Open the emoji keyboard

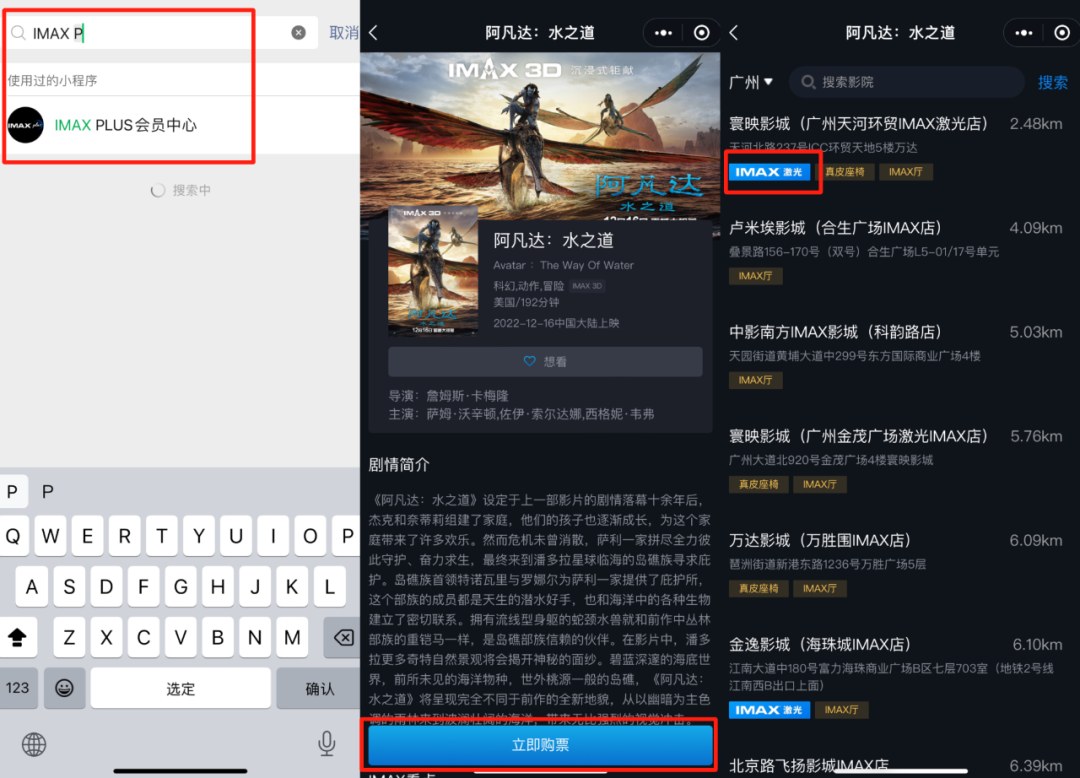65,688
